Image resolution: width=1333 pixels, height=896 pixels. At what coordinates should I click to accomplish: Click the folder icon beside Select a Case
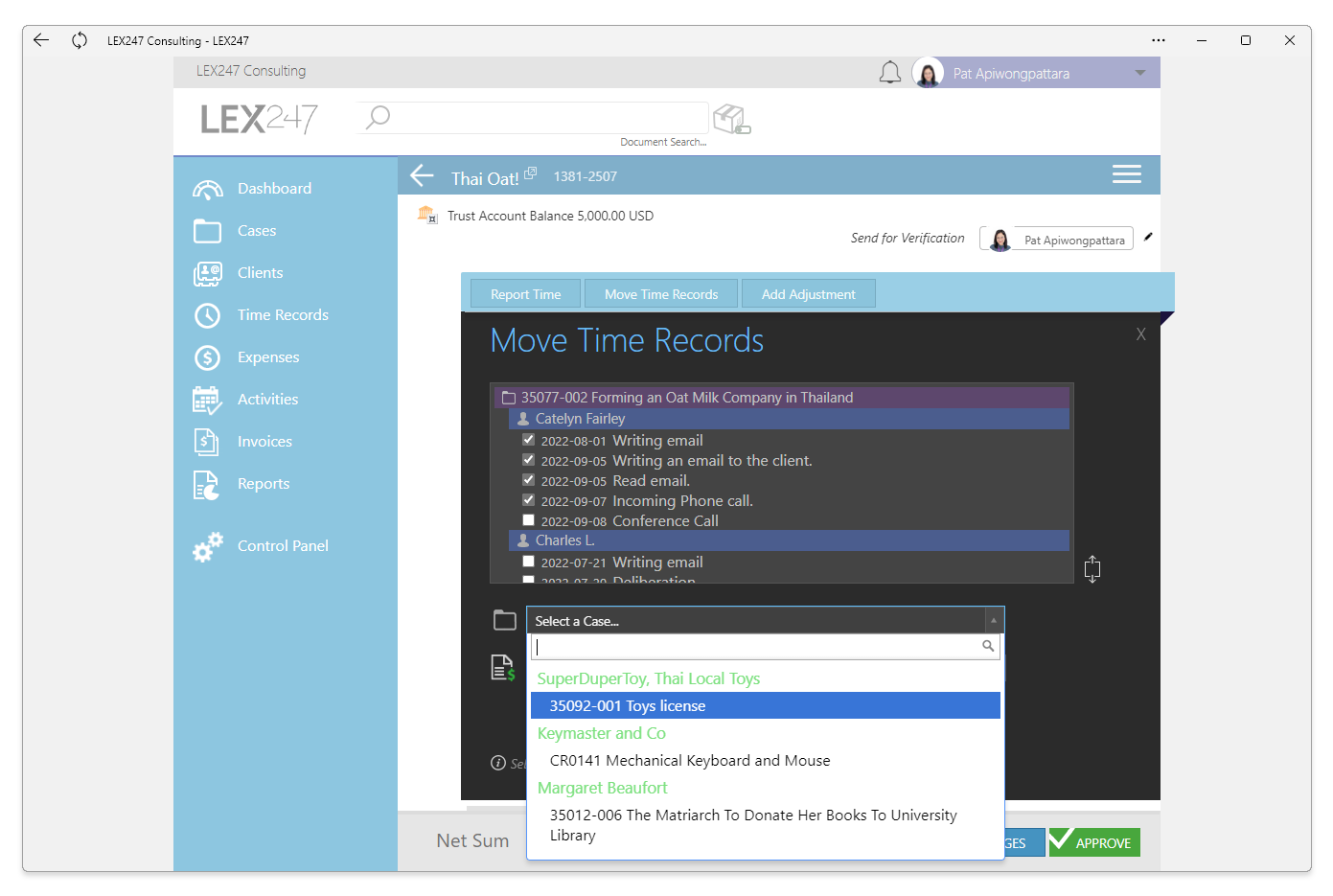pos(505,620)
